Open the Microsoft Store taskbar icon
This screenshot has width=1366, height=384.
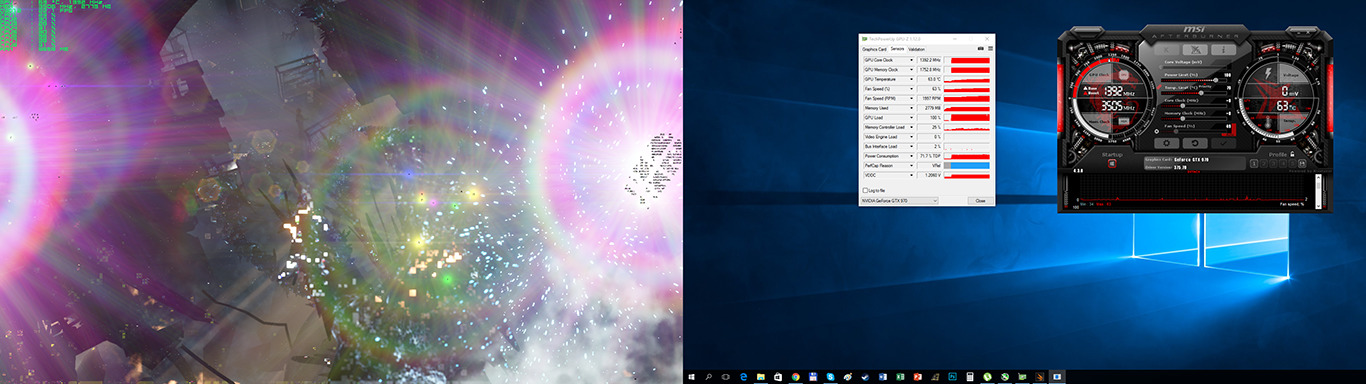778,377
